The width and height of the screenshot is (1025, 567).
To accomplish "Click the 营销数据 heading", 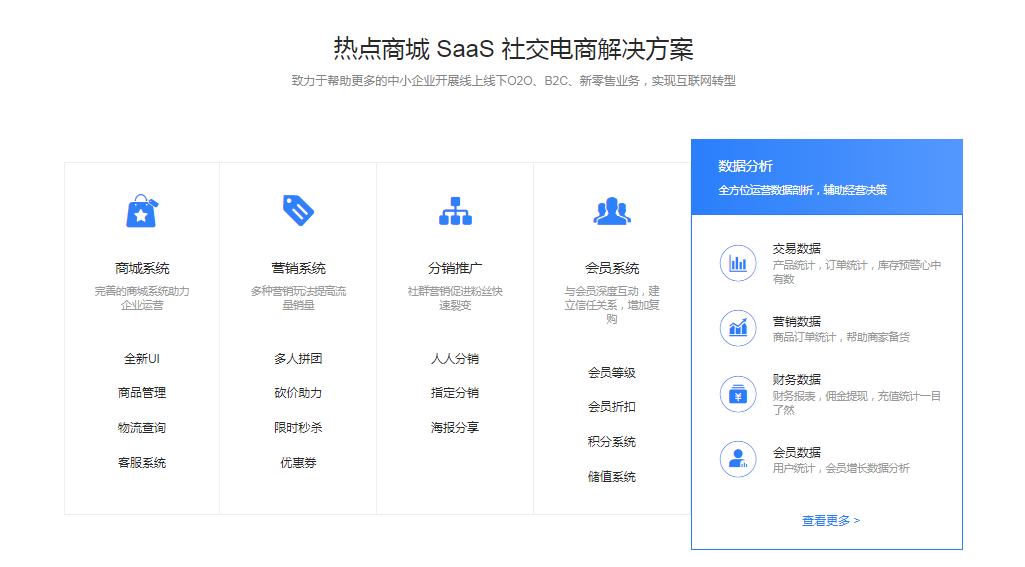I will point(796,321).
